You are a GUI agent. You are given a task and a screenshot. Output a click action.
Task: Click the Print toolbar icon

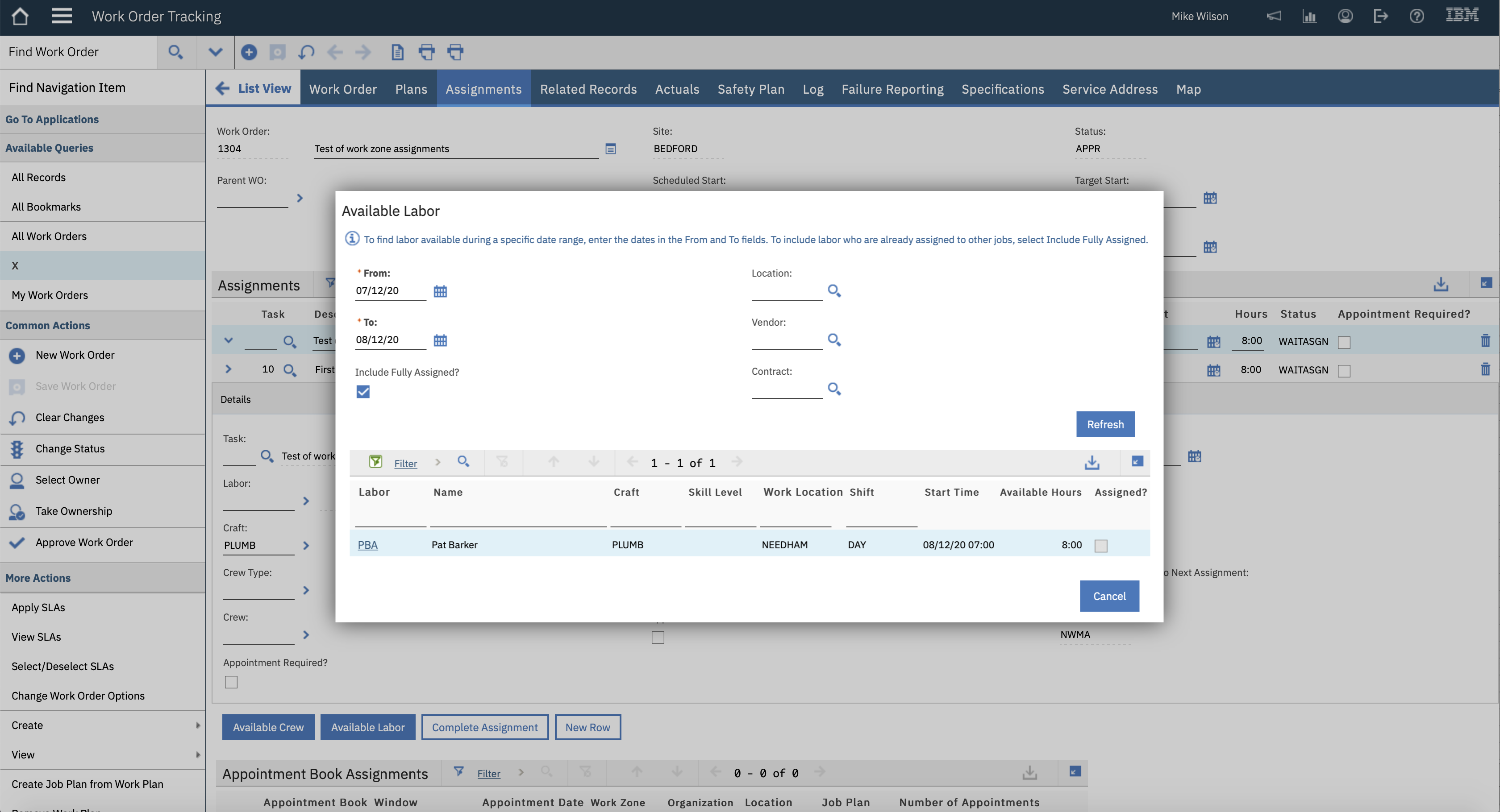tap(427, 52)
